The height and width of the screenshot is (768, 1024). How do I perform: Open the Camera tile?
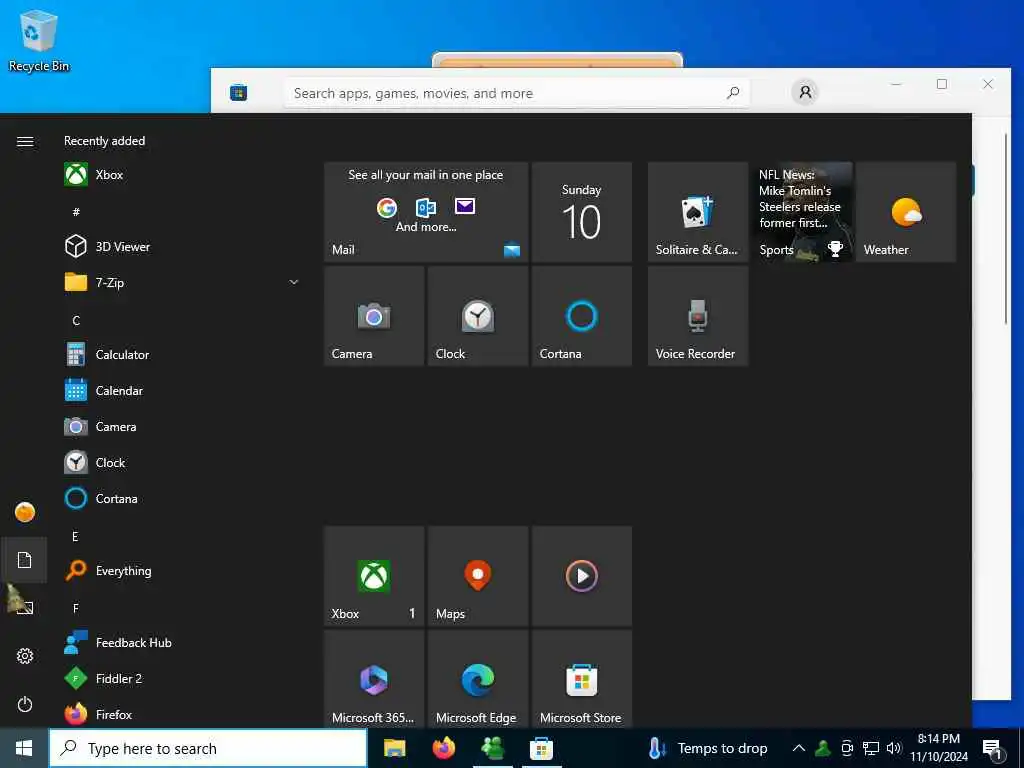coord(374,316)
